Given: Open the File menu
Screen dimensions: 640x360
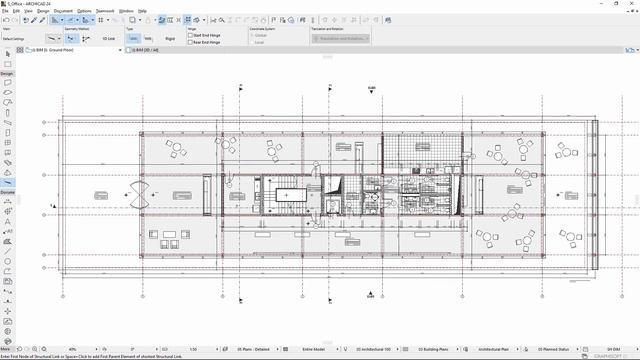Looking at the screenshot, I should click(x=5, y=11).
